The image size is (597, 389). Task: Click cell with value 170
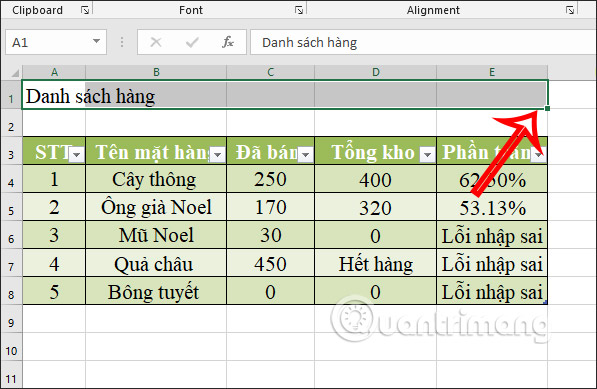pyautogui.click(x=270, y=207)
